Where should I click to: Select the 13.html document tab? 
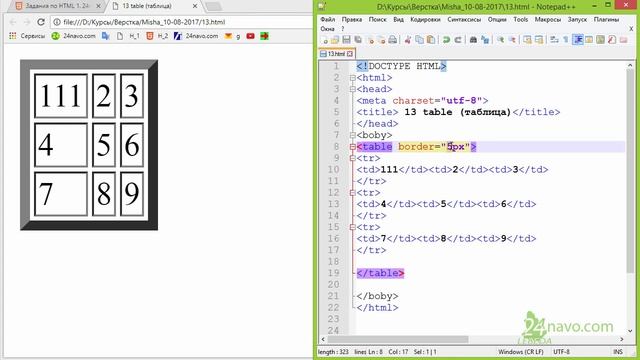[x=336, y=53]
